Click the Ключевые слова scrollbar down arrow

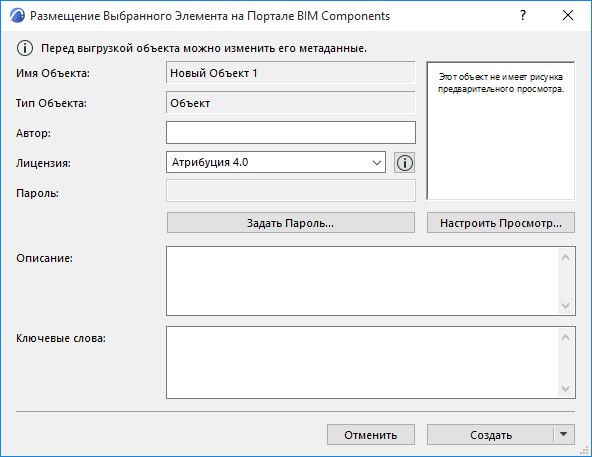point(566,388)
